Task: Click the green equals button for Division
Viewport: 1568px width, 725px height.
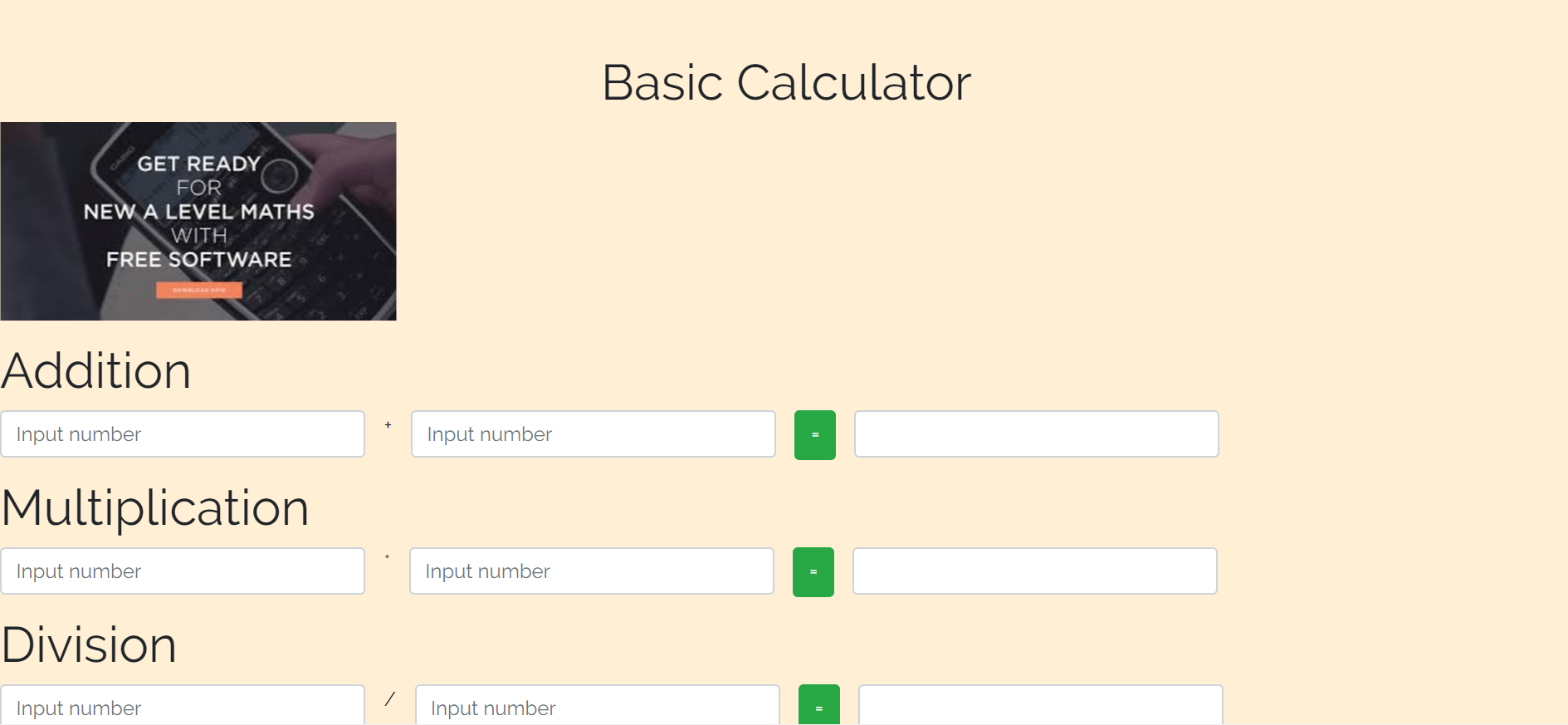Action: pos(819,705)
